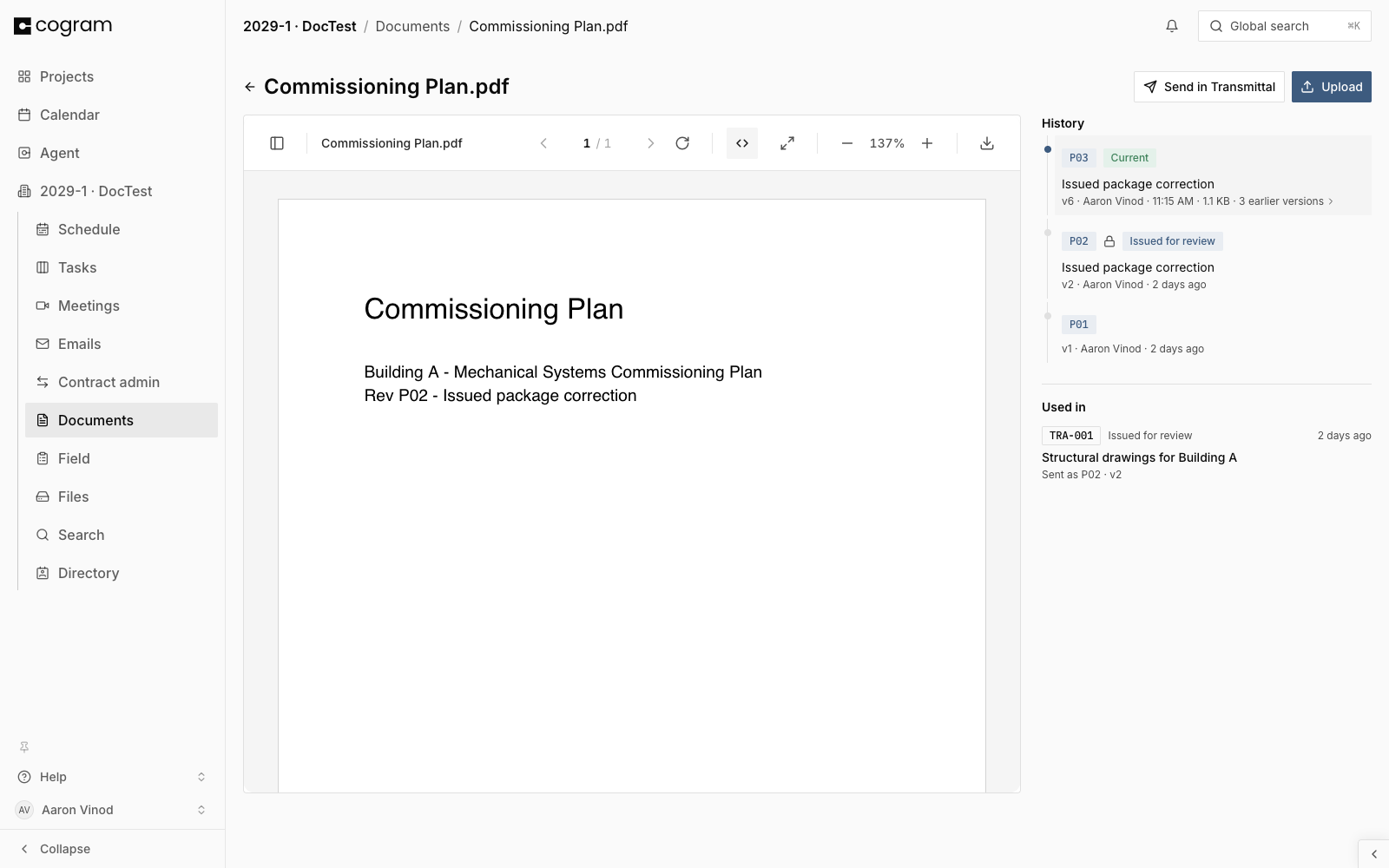Viewport: 1389px width, 868px height.
Task: Open TRA-001 transmittal entry
Action: [1207, 454]
